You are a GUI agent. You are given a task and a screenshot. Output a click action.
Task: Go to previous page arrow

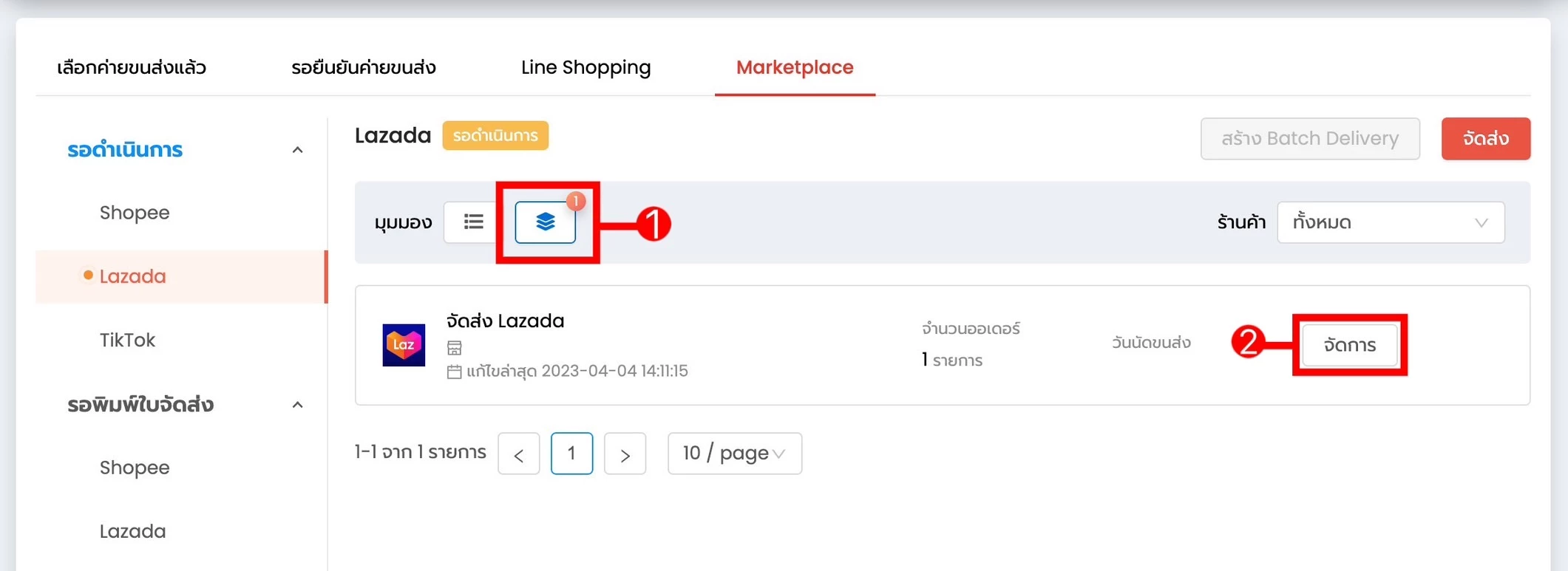[x=519, y=454]
